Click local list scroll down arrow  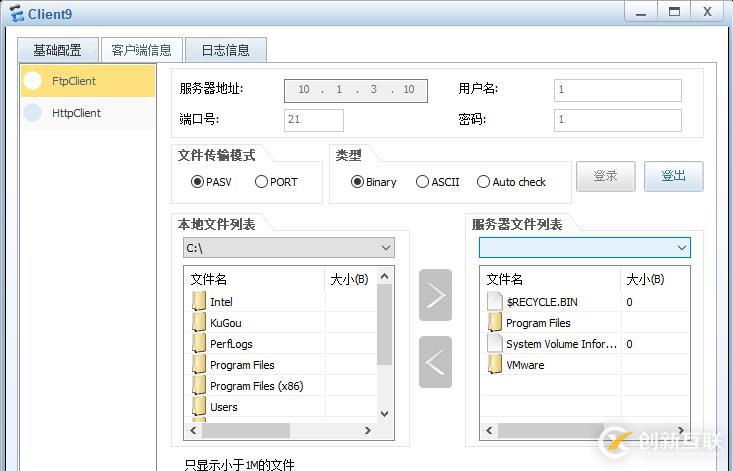pyautogui.click(x=385, y=414)
